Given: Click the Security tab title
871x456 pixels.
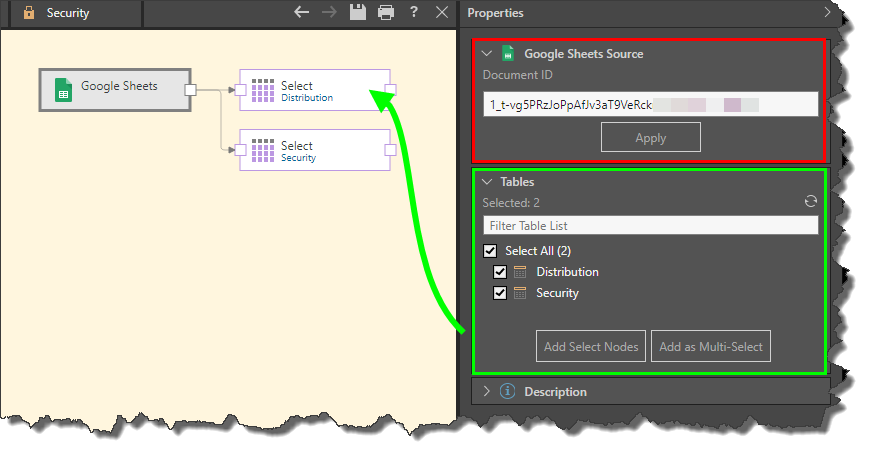Looking at the screenshot, I should [68, 14].
